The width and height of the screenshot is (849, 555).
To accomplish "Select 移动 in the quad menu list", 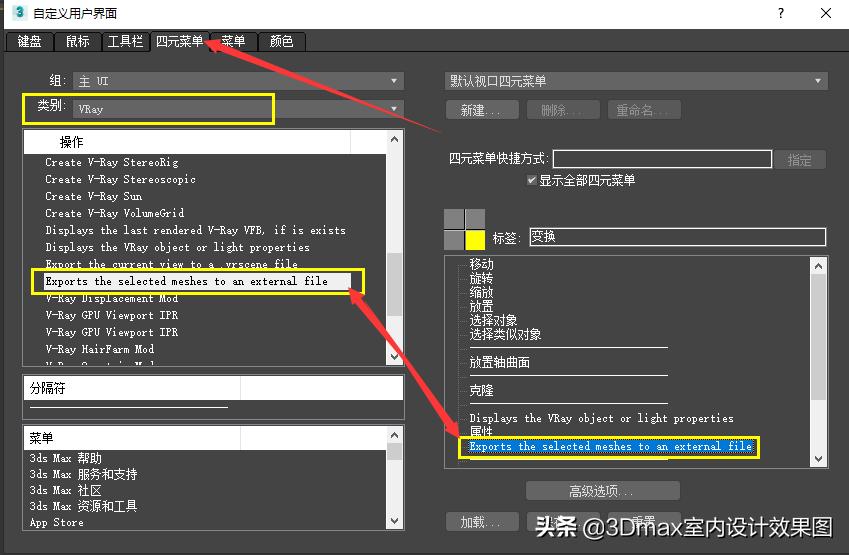I will [x=481, y=264].
